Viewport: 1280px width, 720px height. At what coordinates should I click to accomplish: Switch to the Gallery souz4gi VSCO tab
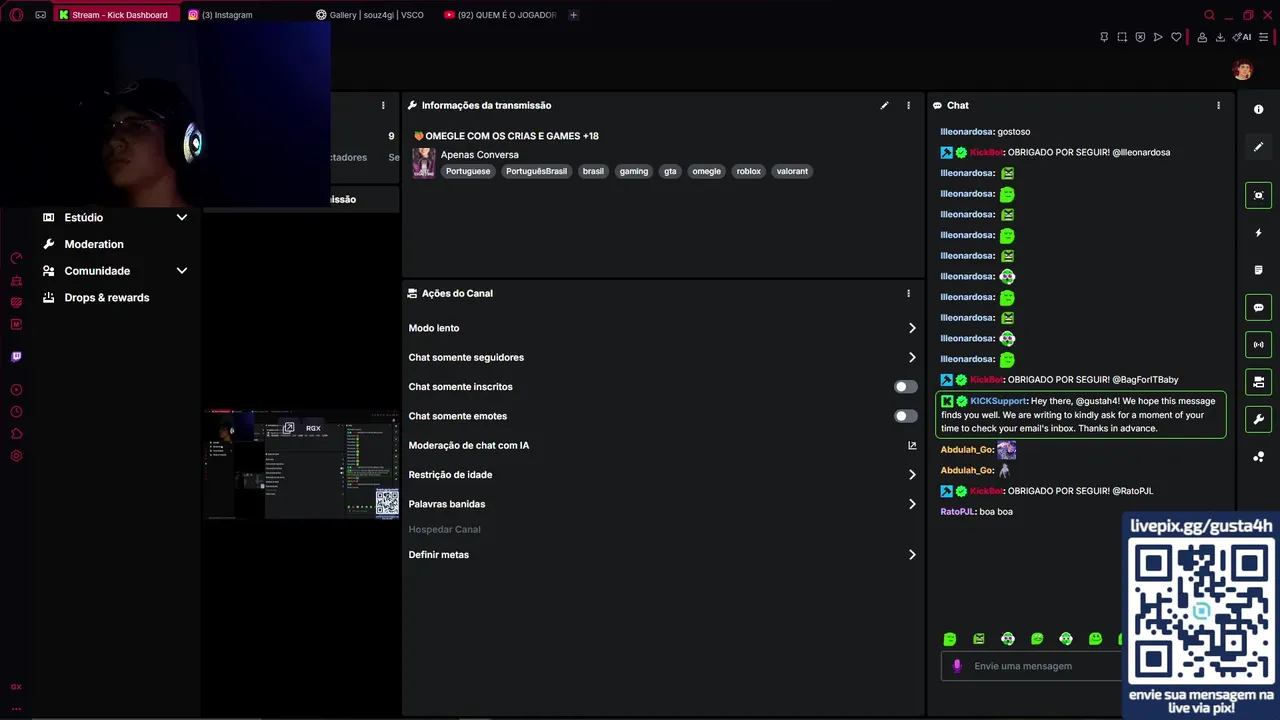pyautogui.click(x=370, y=15)
